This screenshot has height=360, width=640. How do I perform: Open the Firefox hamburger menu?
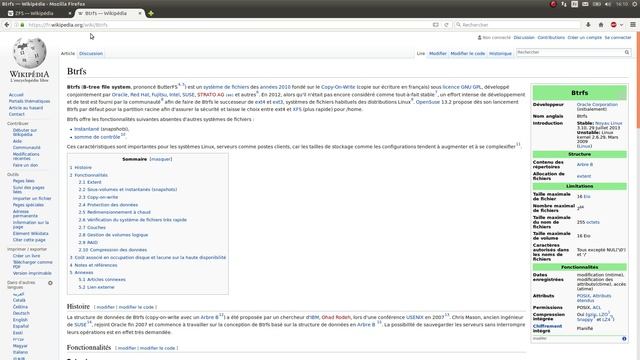633,25
